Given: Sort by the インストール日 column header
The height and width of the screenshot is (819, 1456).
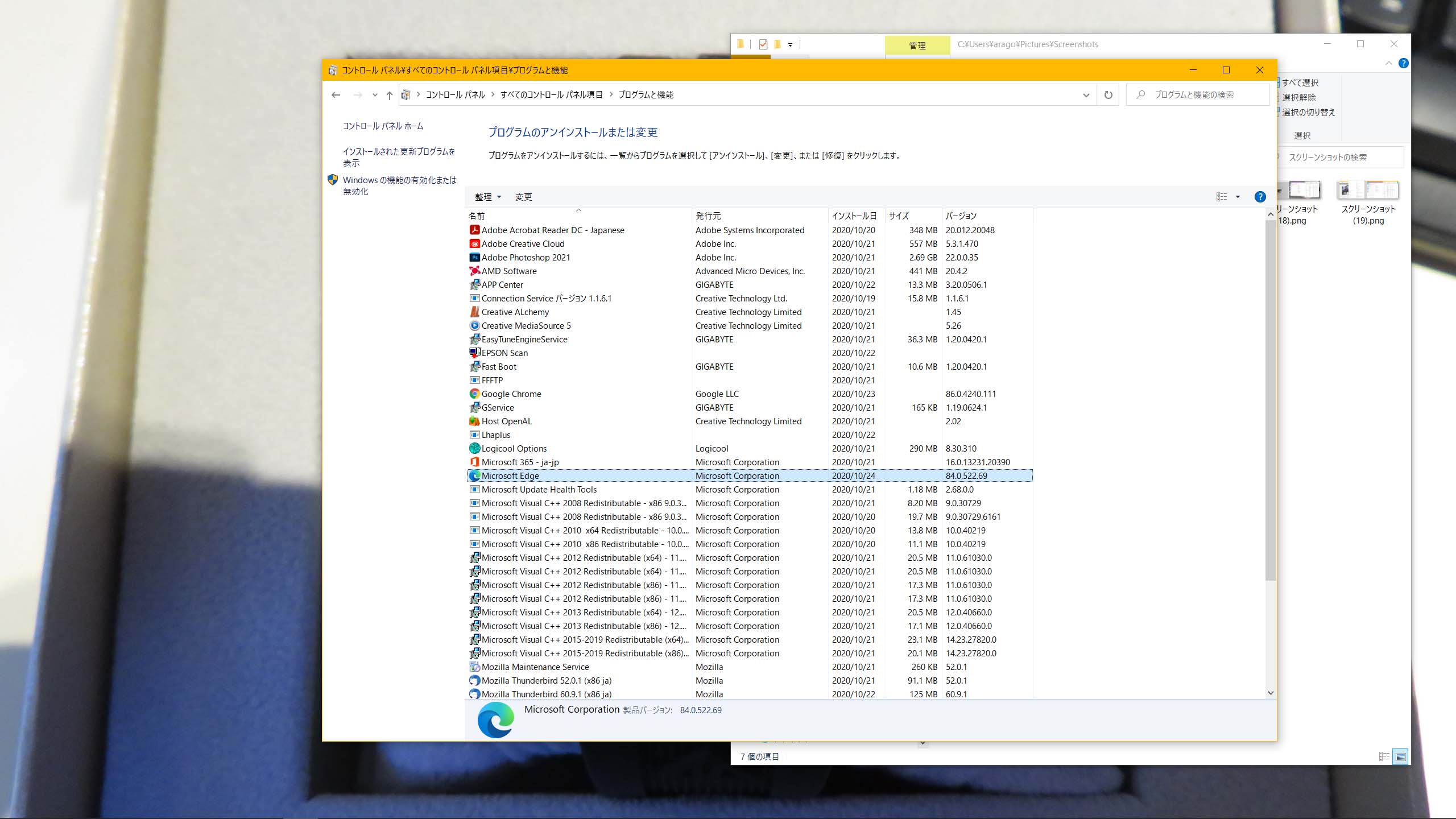Looking at the screenshot, I should 857,216.
